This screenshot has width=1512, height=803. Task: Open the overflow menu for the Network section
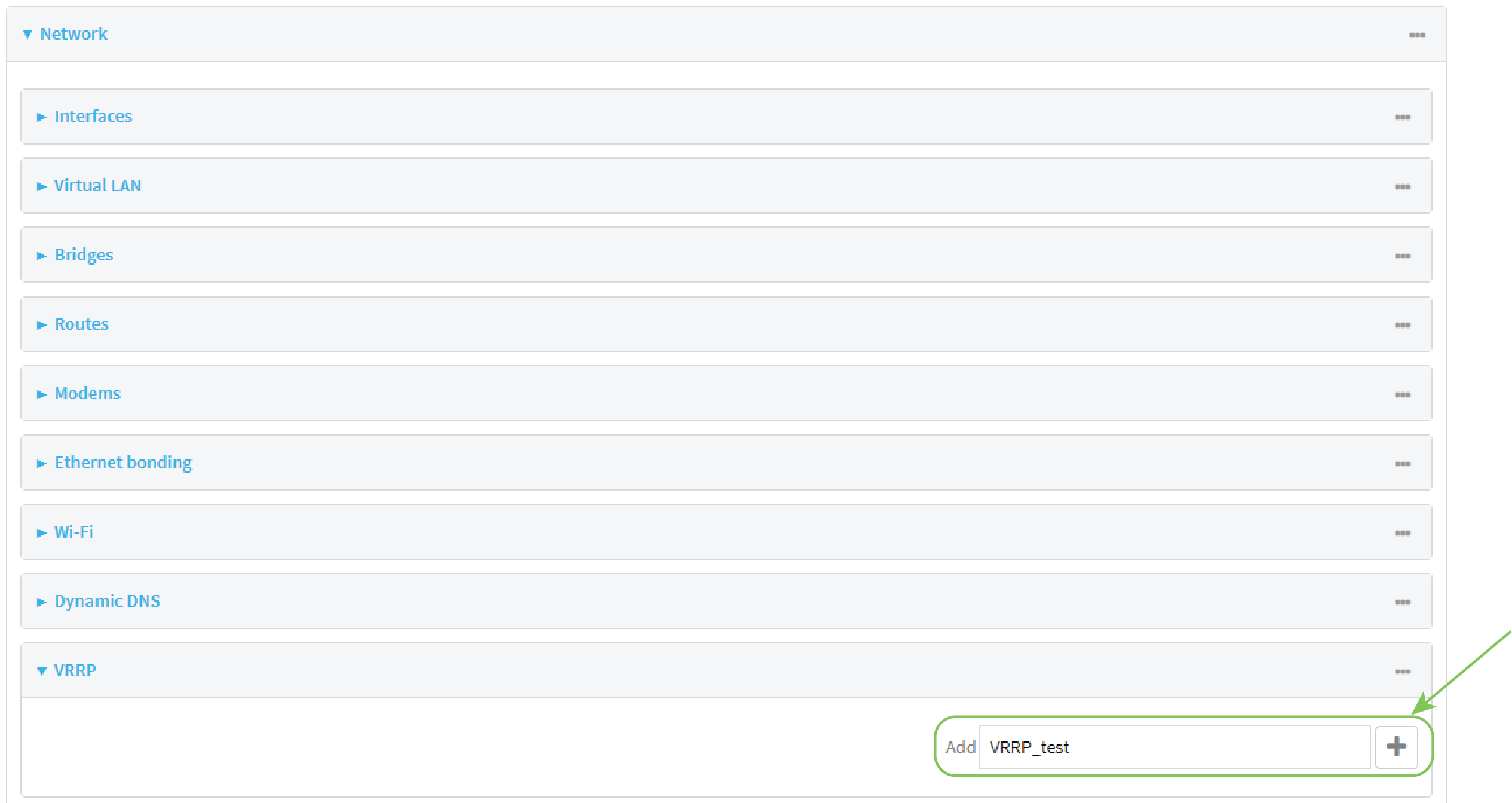click(x=1418, y=34)
